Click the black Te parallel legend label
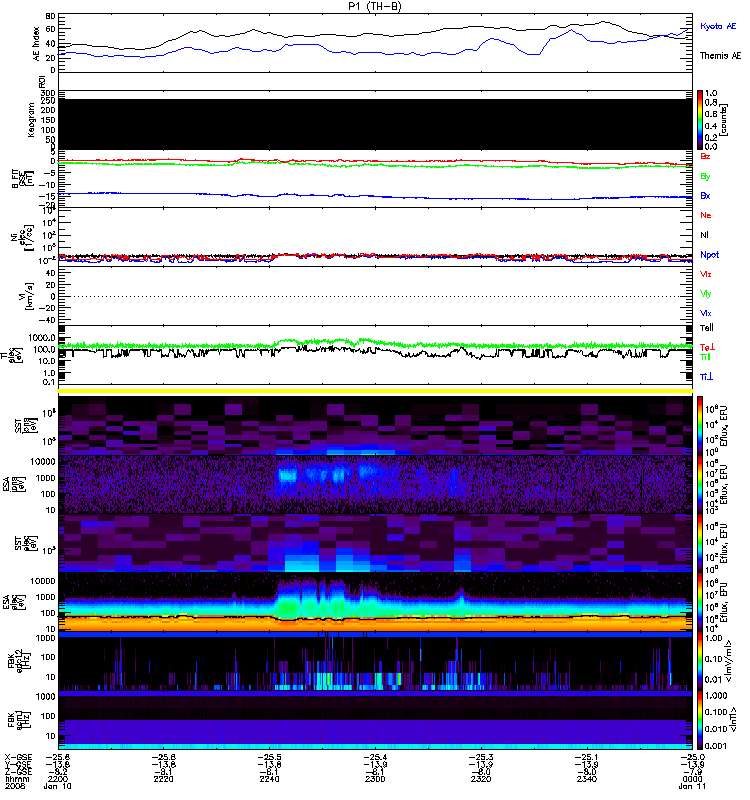 (707, 328)
